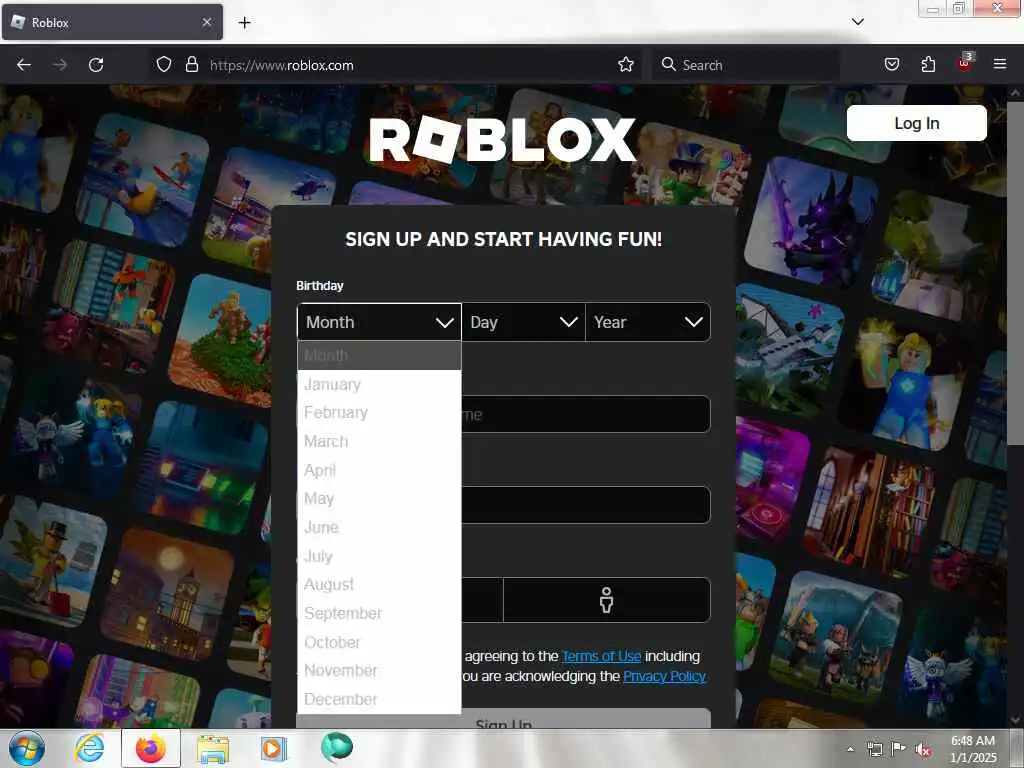This screenshot has height=768, width=1024.
Task: Select the Roblox browser tab
Action: coord(112,22)
